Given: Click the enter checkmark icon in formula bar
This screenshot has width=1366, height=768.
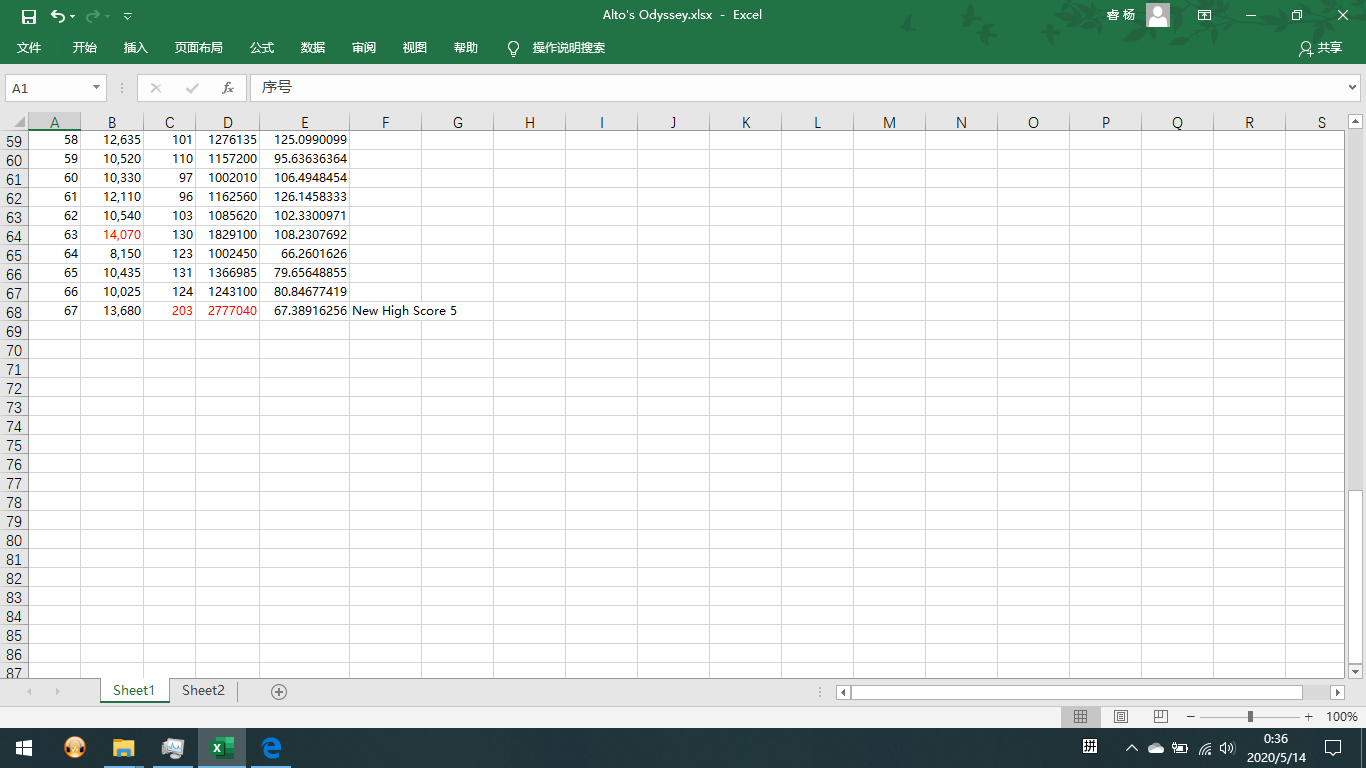Looking at the screenshot, I should (x=192, y=88).
